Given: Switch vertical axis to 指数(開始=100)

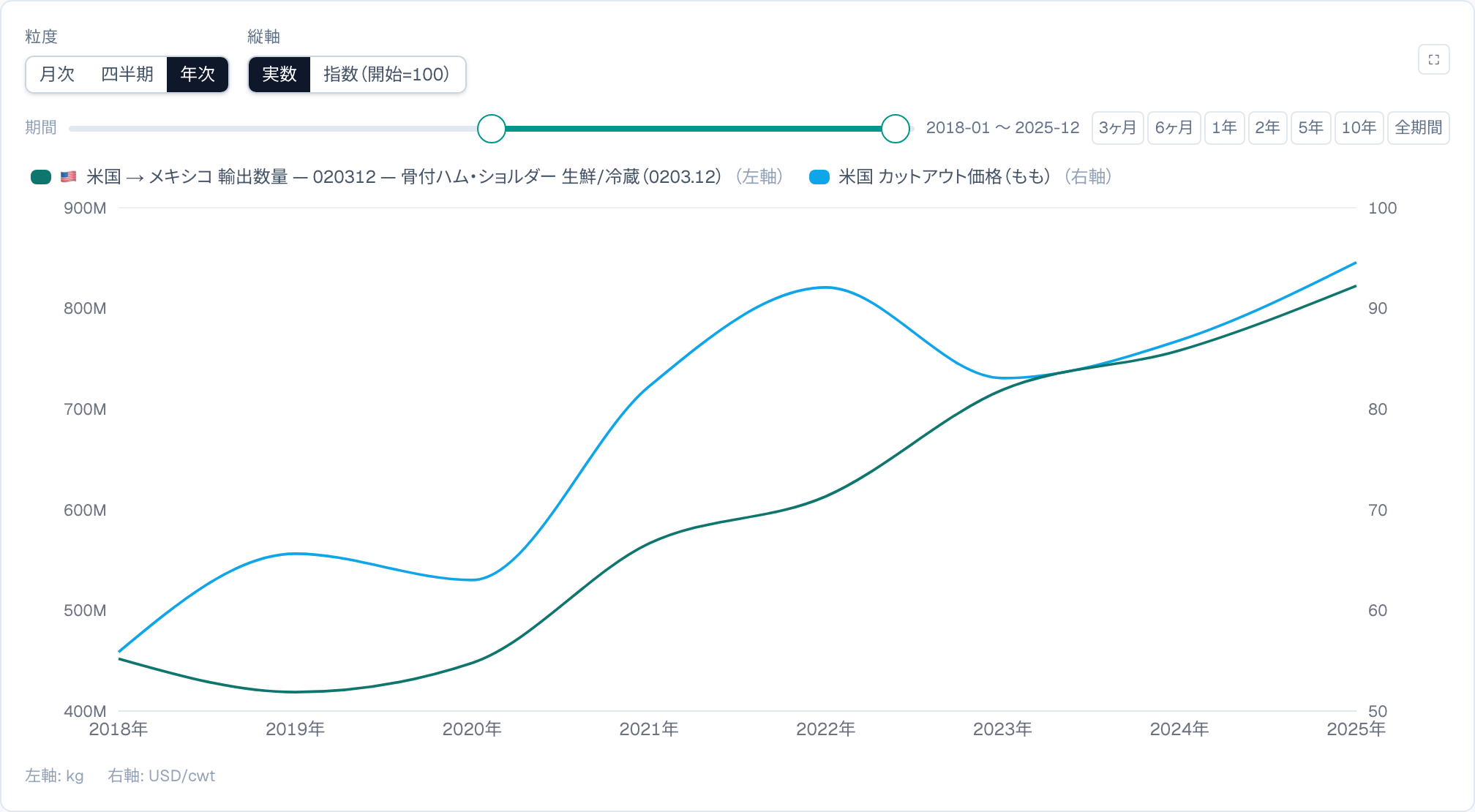Looking at the screenshot, I should click(387, 75).
